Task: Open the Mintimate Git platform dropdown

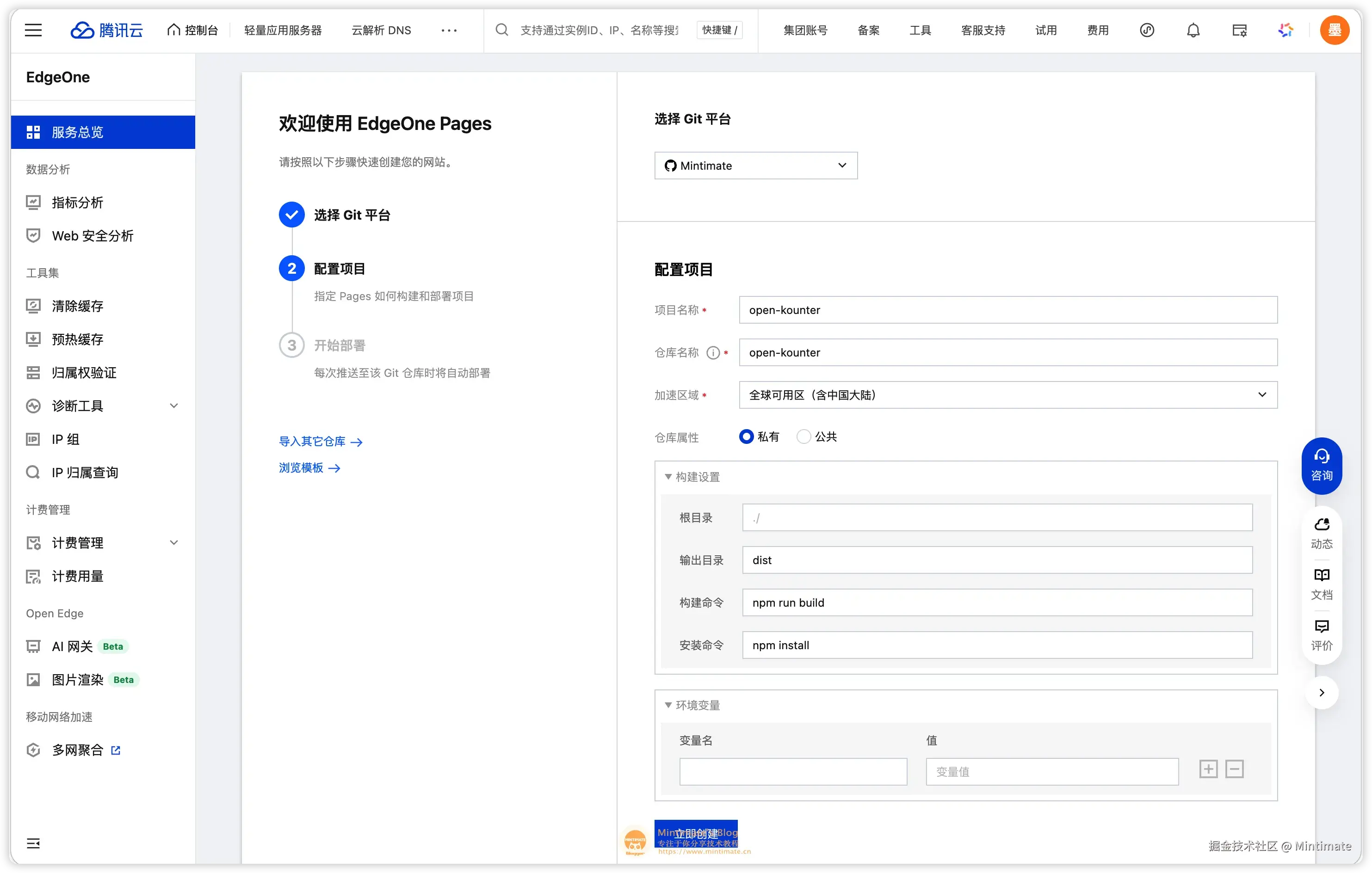Action: [755, 165]
